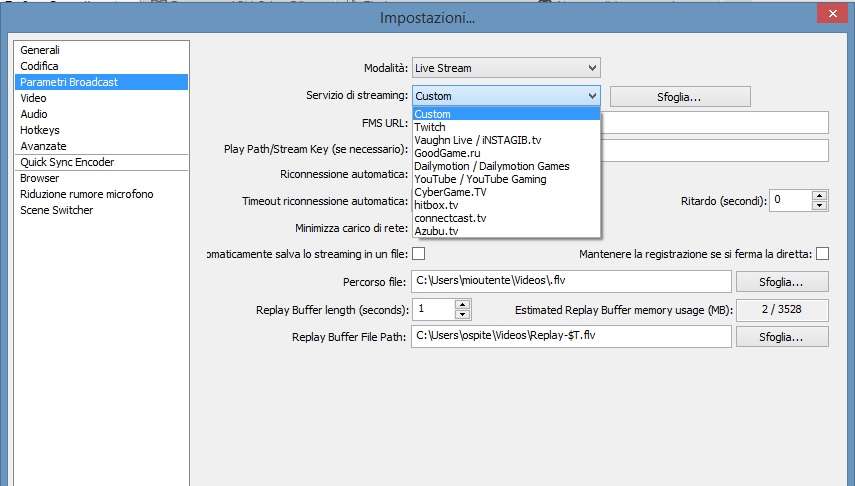Select hitbox.tv in dropdown list
855x486 pixels.
pyautogui.click(x=435, y=205)
